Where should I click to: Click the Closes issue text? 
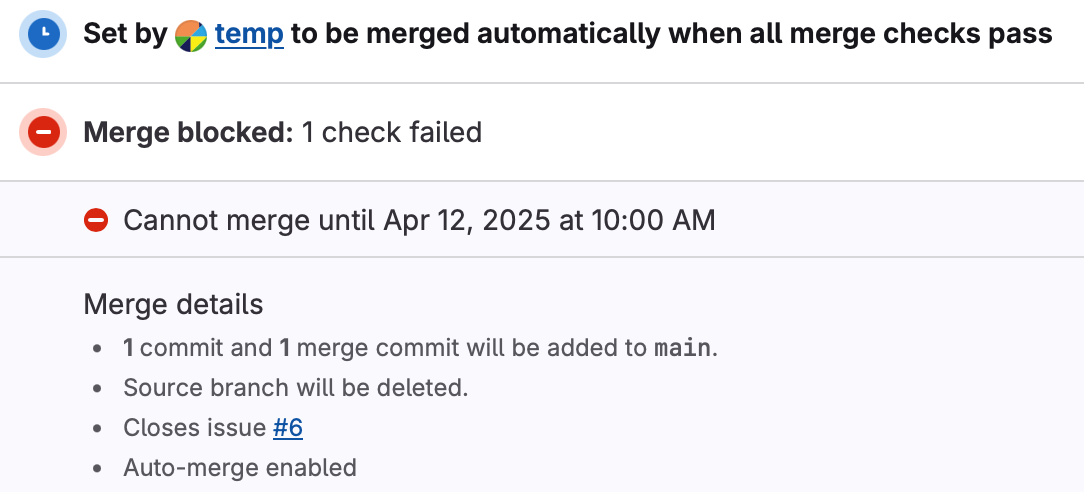[x=195, y=428]
